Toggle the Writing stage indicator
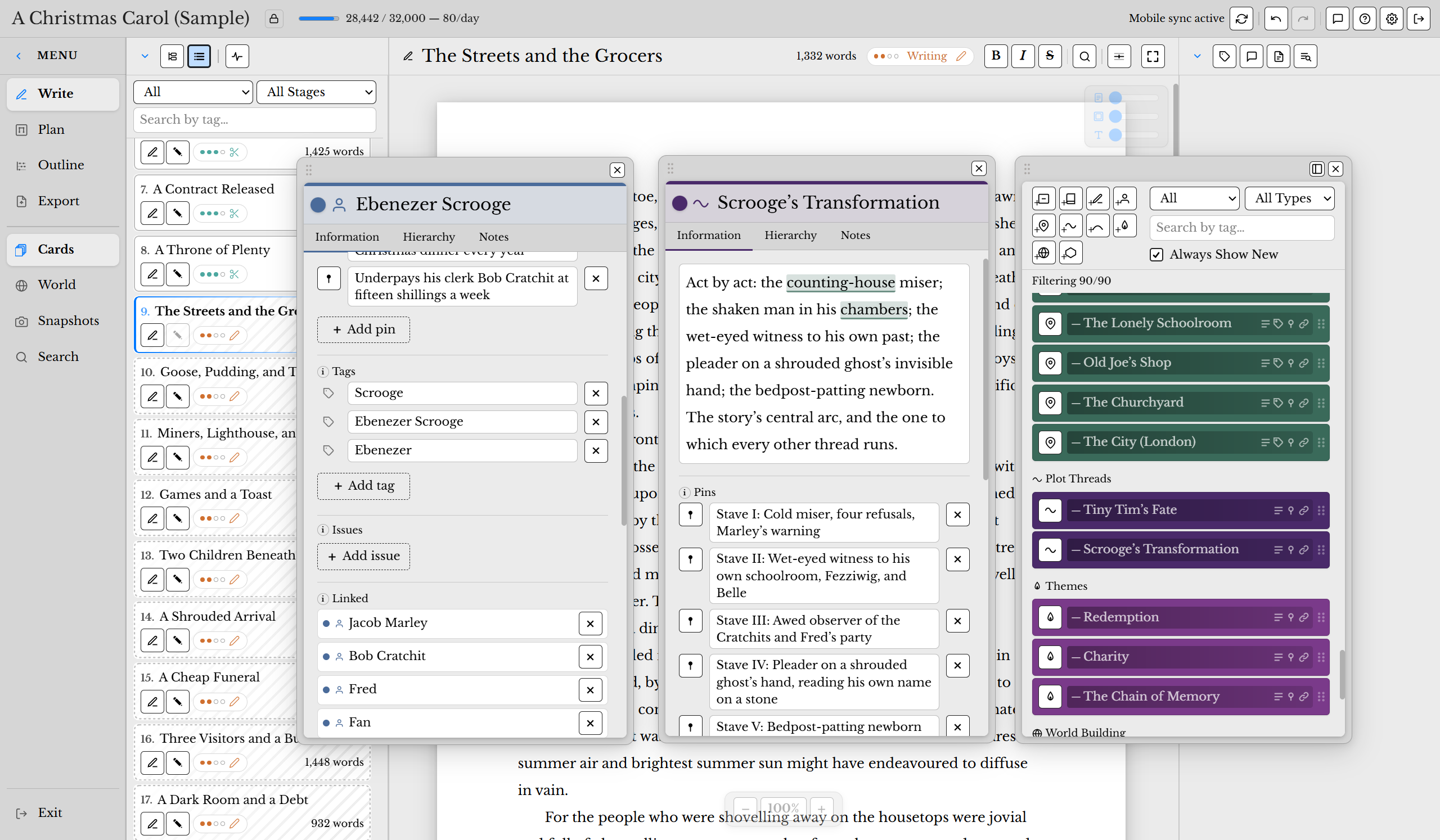Image resolution: width=1440 pixels, height=840 pixels. [920, 56]
